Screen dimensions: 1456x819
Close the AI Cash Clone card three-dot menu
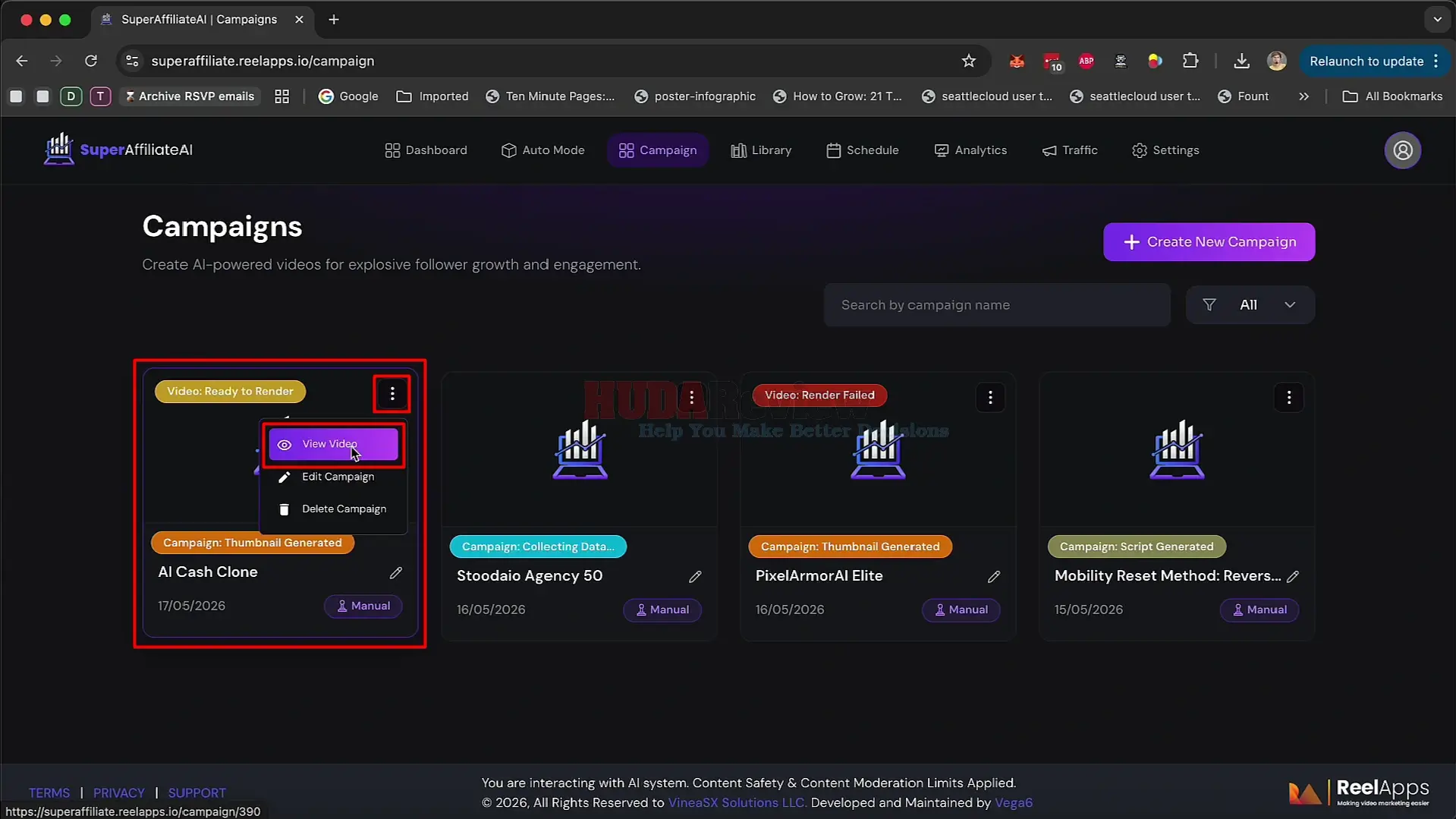392,393
